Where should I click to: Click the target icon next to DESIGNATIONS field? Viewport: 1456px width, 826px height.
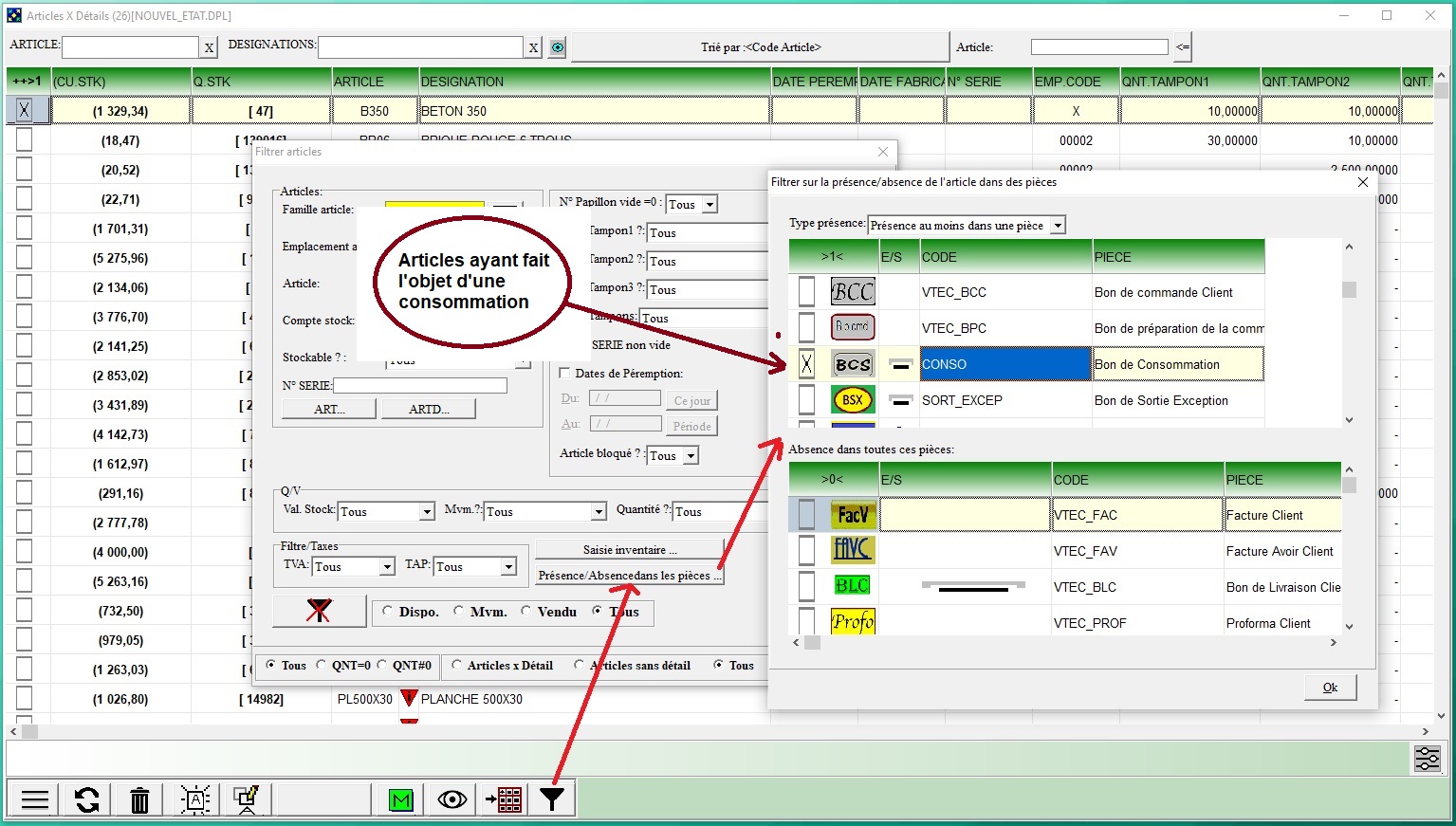[558, 47]
